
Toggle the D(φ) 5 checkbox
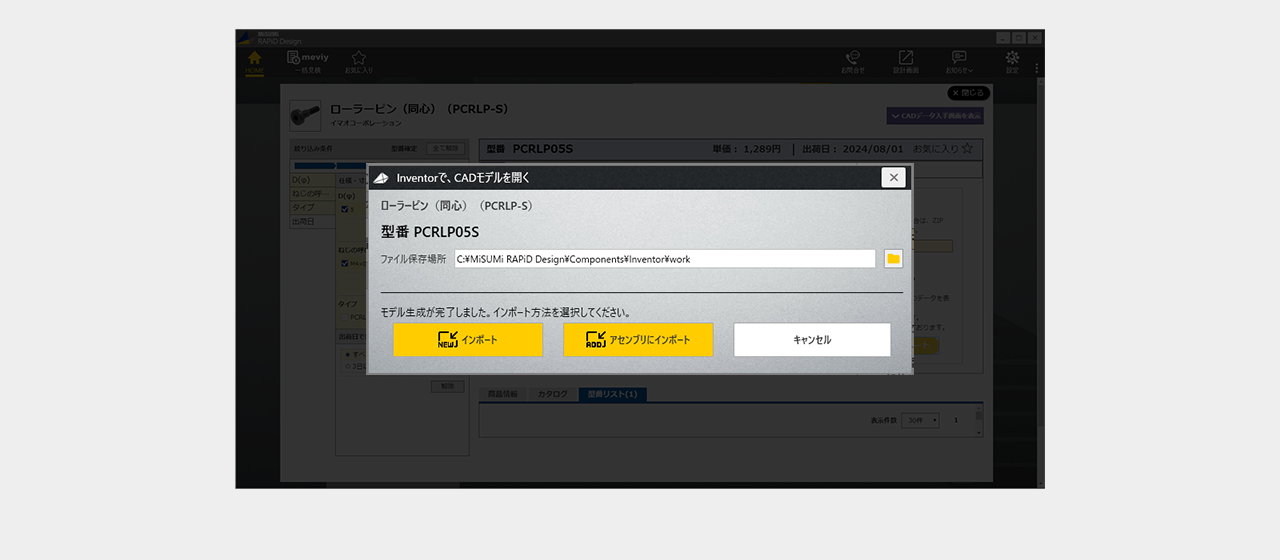[344, 209]
